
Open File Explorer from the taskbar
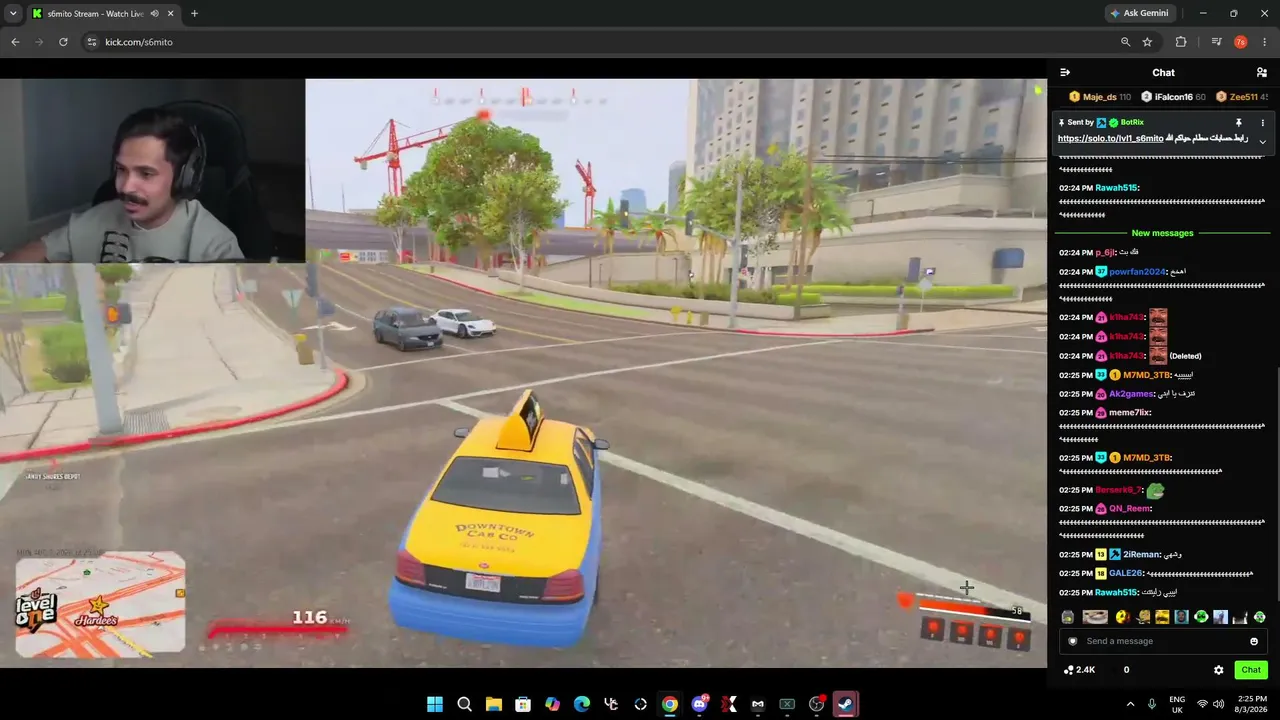point(494,704)
